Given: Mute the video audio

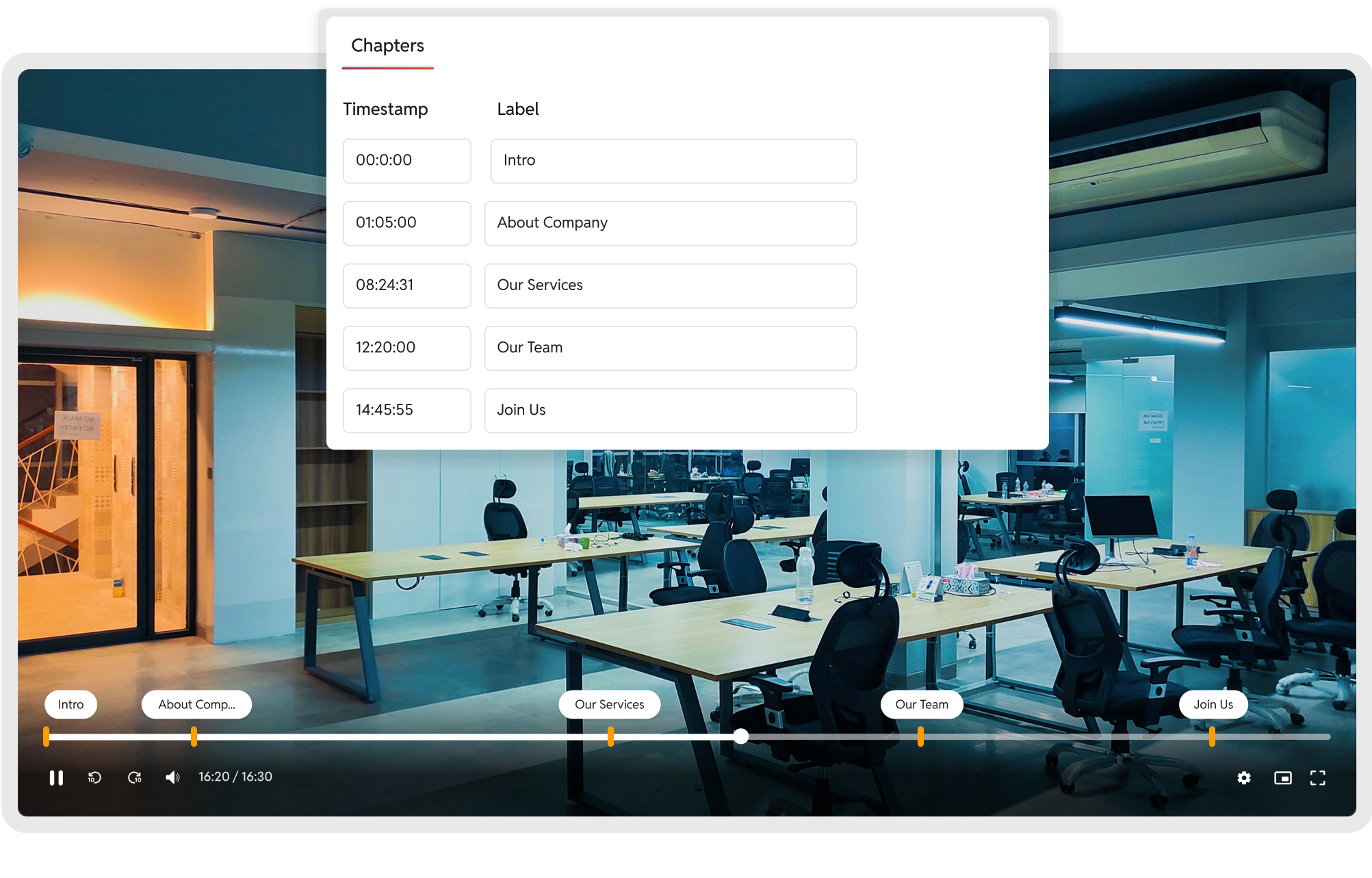Looking at the screenshot, I should pyautogui.click(x=172, y=777).
